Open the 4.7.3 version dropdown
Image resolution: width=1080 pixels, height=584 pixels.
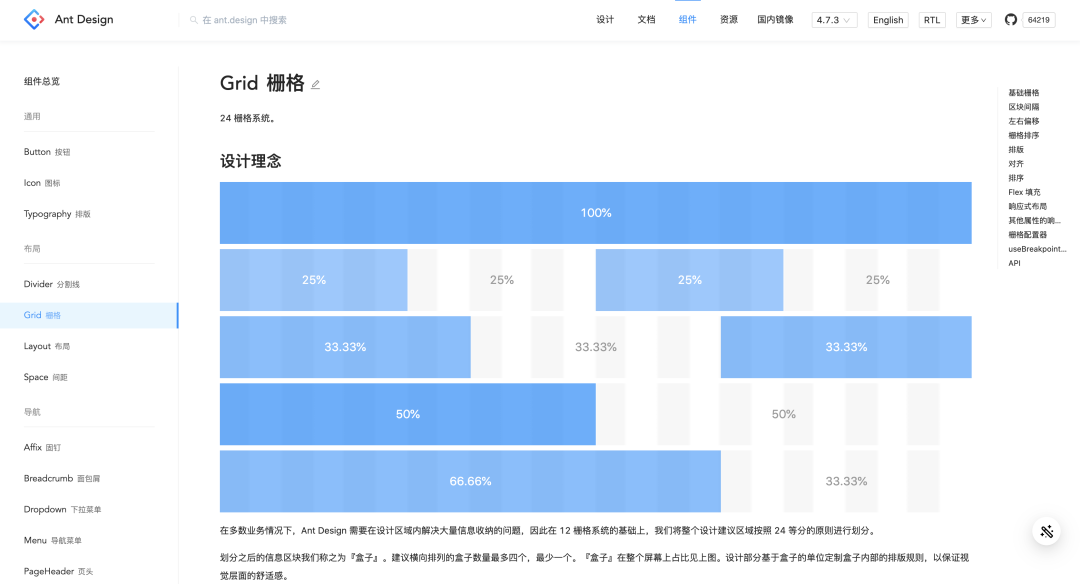(x=834, y=20)
